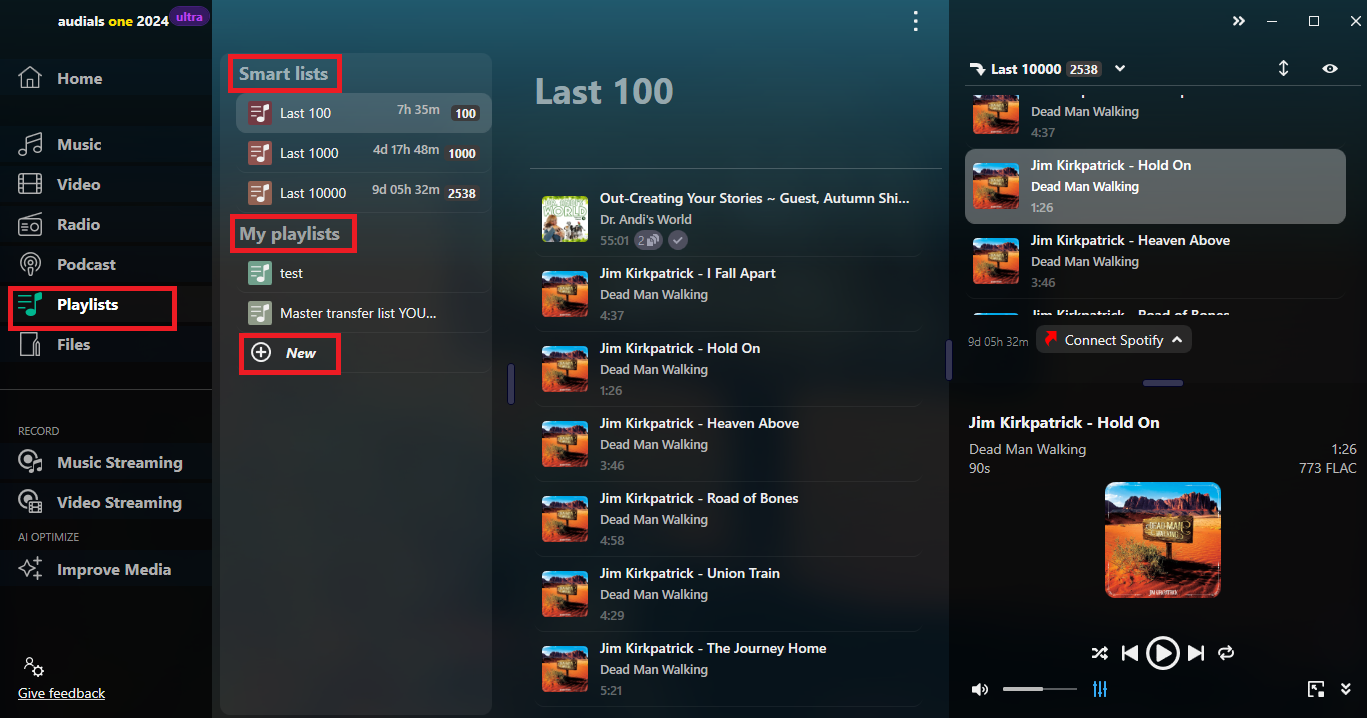This screenshot has width=1367, height=718.
Task: Click the left panel splitter handle
Action: tap(511, 384)
